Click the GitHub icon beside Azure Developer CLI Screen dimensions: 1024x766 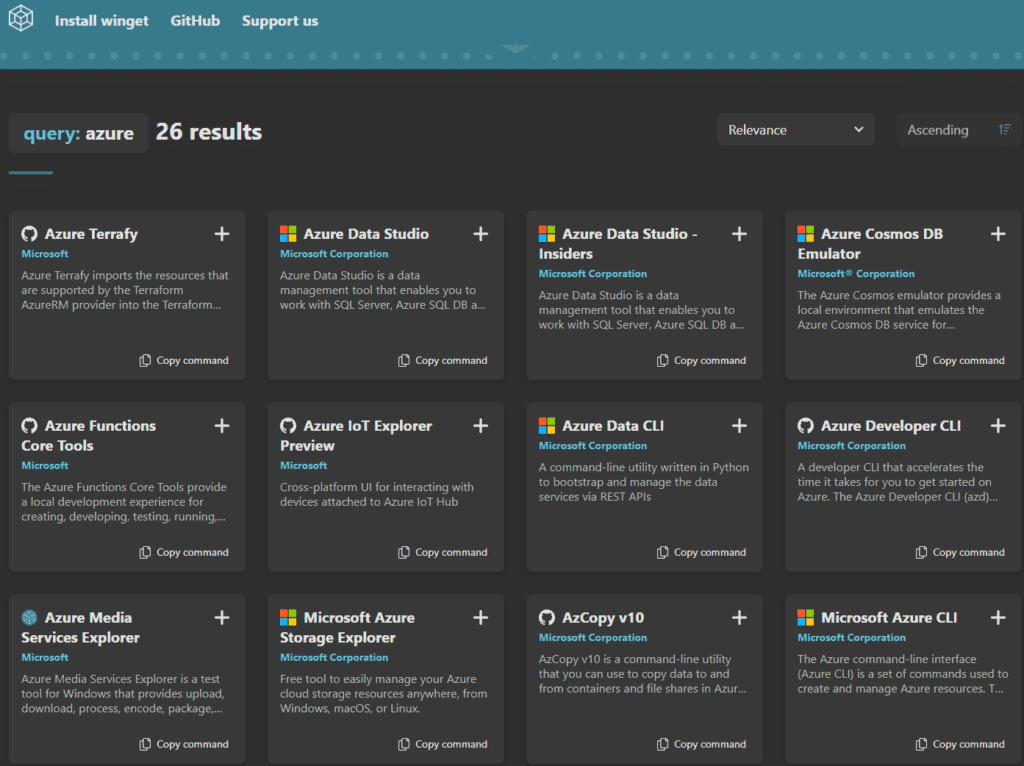pyautogui.click(x=805, y=426)
